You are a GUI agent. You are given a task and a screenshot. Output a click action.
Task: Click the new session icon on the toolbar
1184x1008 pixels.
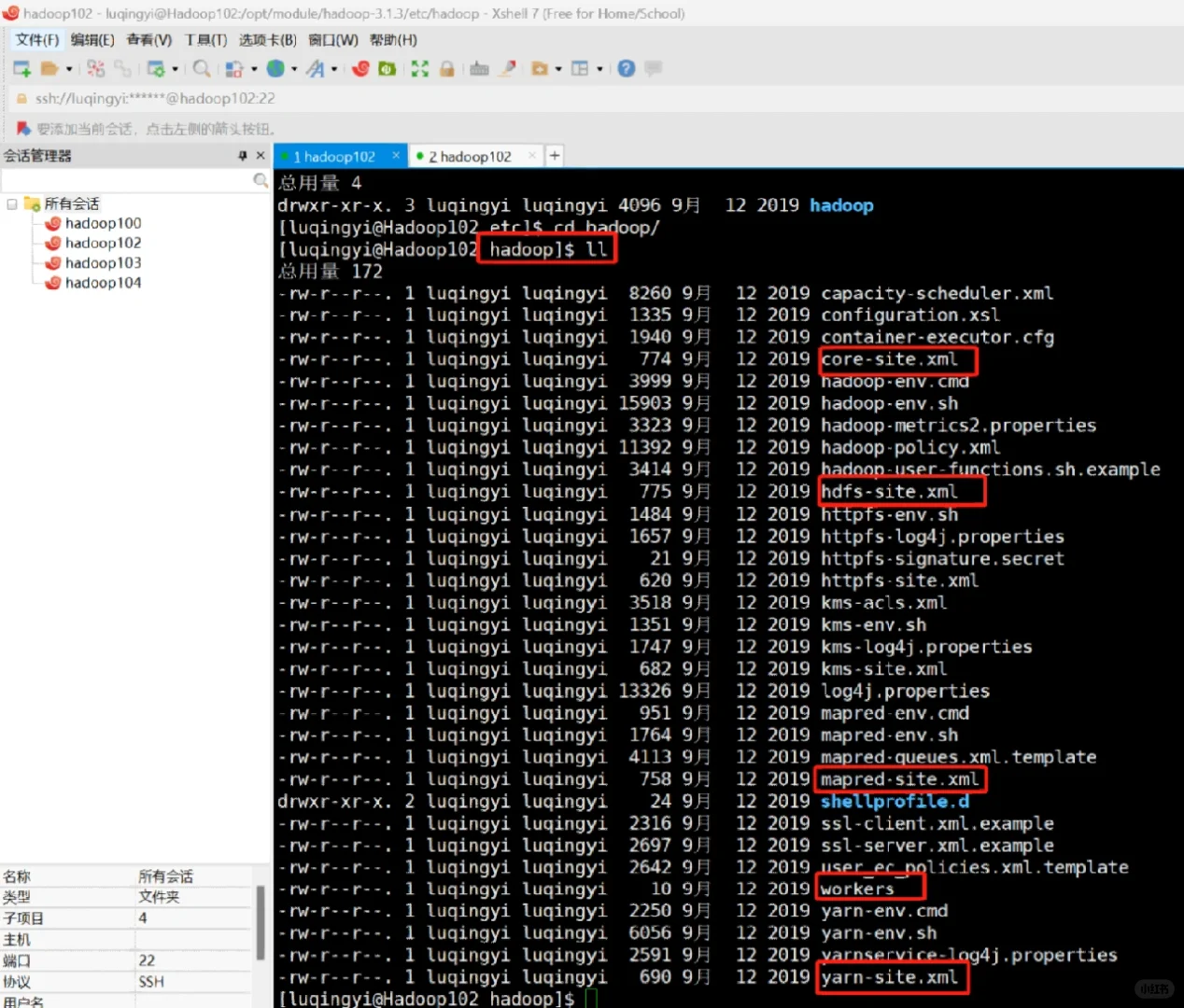[21, 68]
